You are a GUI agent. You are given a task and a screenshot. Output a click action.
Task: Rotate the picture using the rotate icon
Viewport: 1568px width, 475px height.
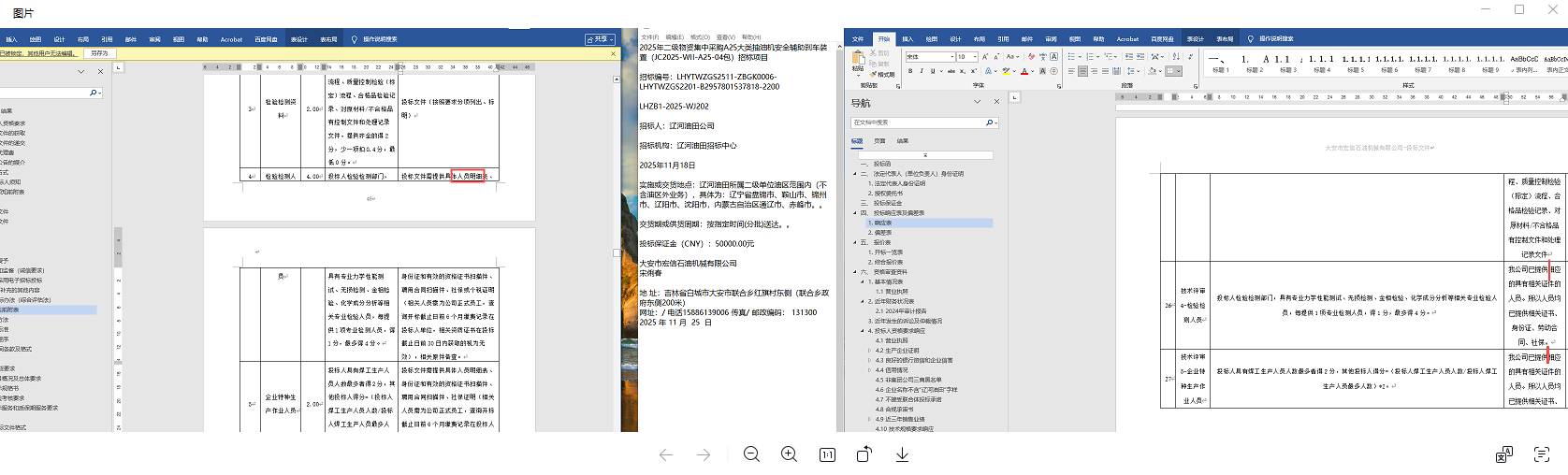click(864, 454)
